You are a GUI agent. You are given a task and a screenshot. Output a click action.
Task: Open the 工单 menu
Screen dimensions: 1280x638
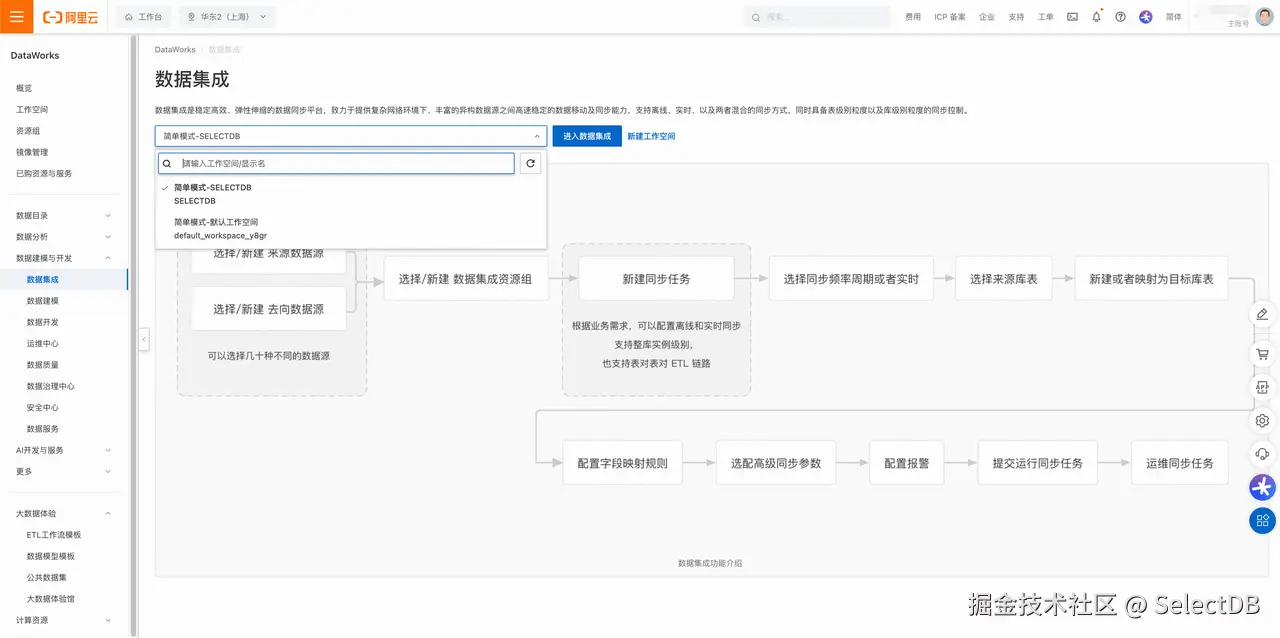(1046, 17)
